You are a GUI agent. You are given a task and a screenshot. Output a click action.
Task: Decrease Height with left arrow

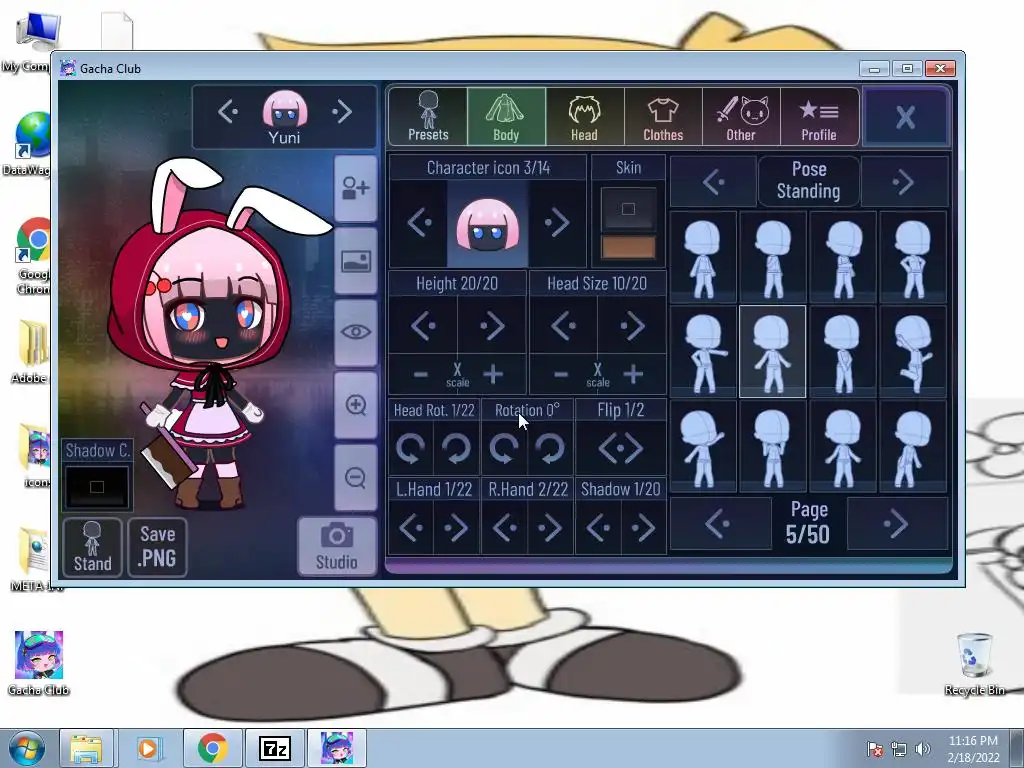pyautogui.click(x=423, y=325)
